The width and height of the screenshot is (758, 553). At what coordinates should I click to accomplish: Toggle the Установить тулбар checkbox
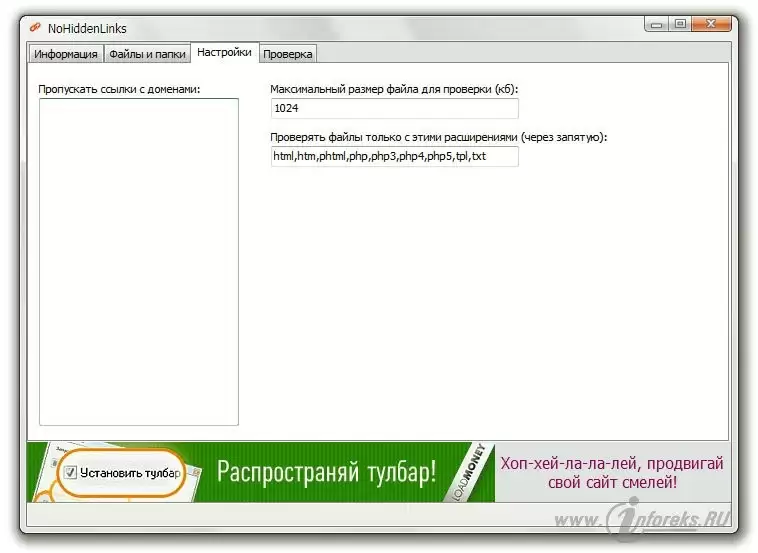71,472
